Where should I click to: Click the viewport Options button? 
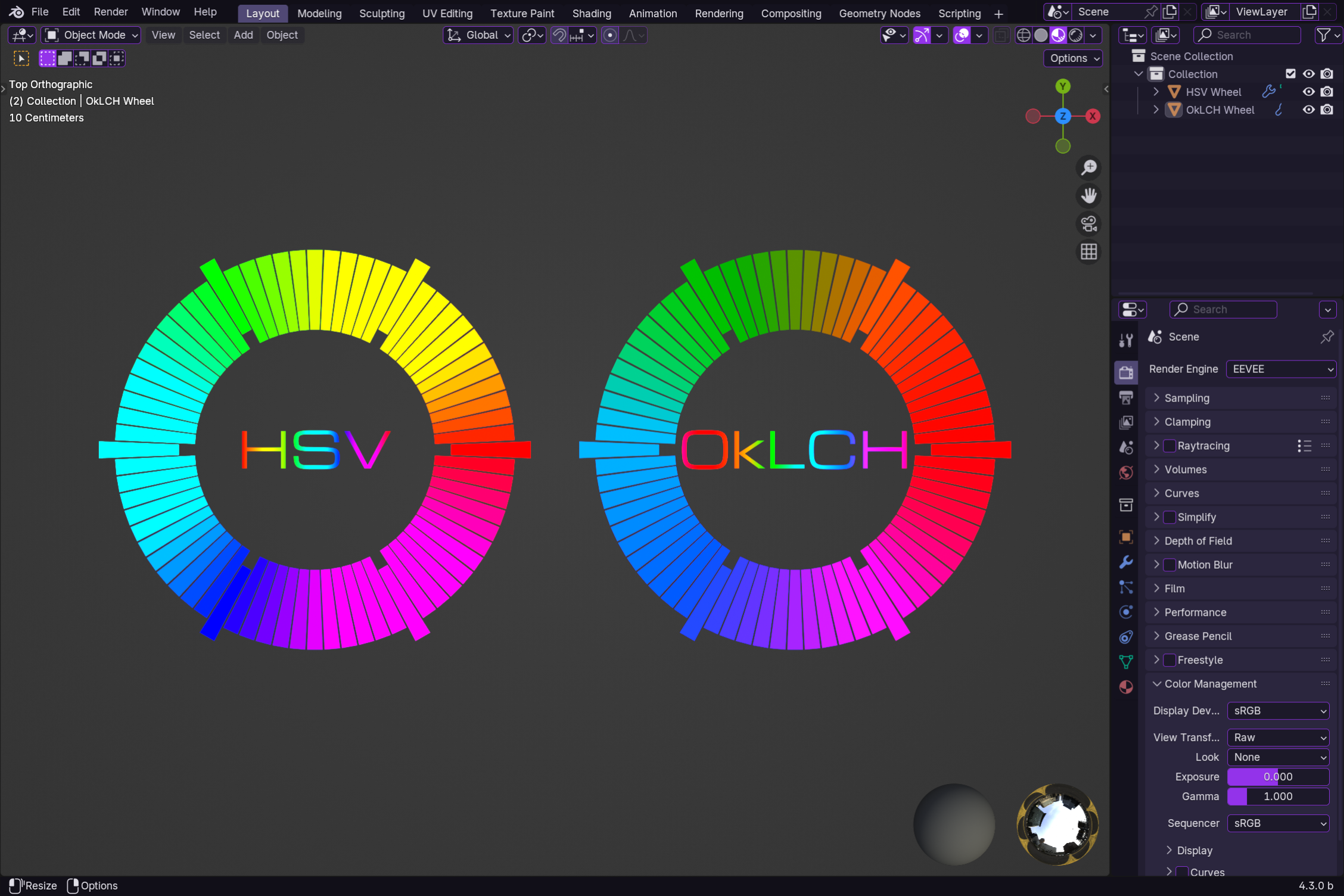(x=1074, y=58)
